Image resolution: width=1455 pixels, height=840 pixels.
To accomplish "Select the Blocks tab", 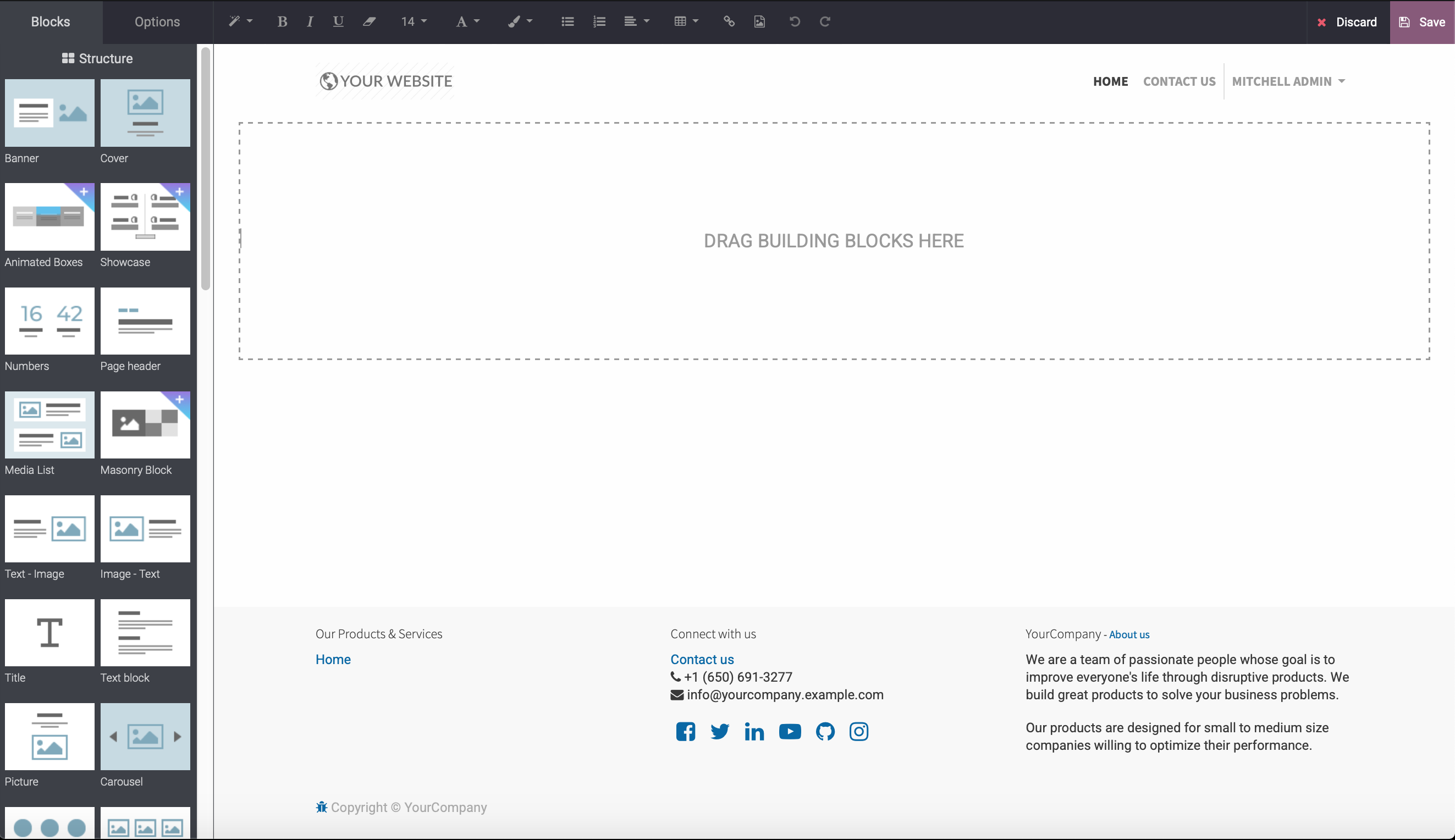I will click(x=51, y=22).
